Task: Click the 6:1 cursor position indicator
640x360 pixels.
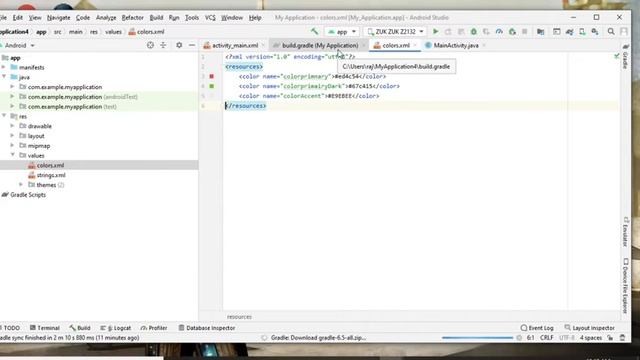Action: click(x=530, y=338)
